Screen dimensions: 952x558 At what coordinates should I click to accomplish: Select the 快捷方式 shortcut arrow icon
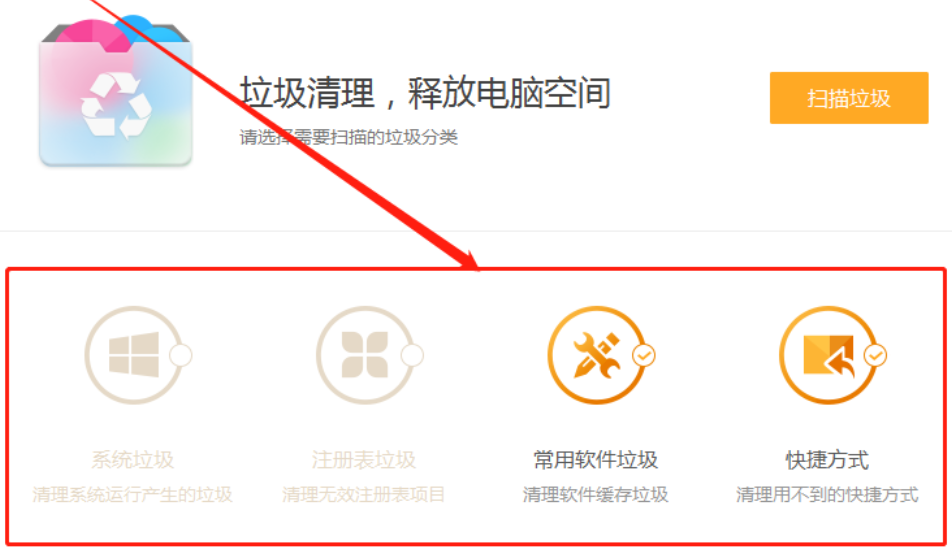point(828,355)
